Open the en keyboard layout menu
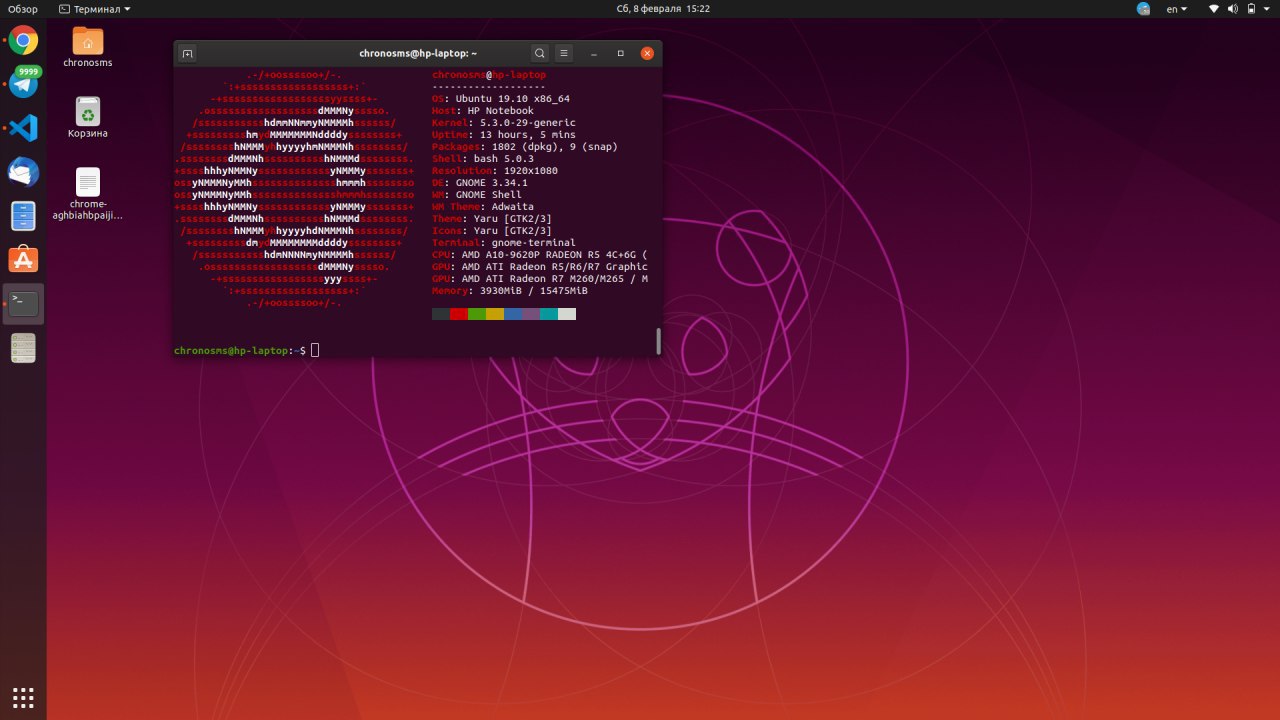Screen dimensions: 1280x720 pos(1177,9)
